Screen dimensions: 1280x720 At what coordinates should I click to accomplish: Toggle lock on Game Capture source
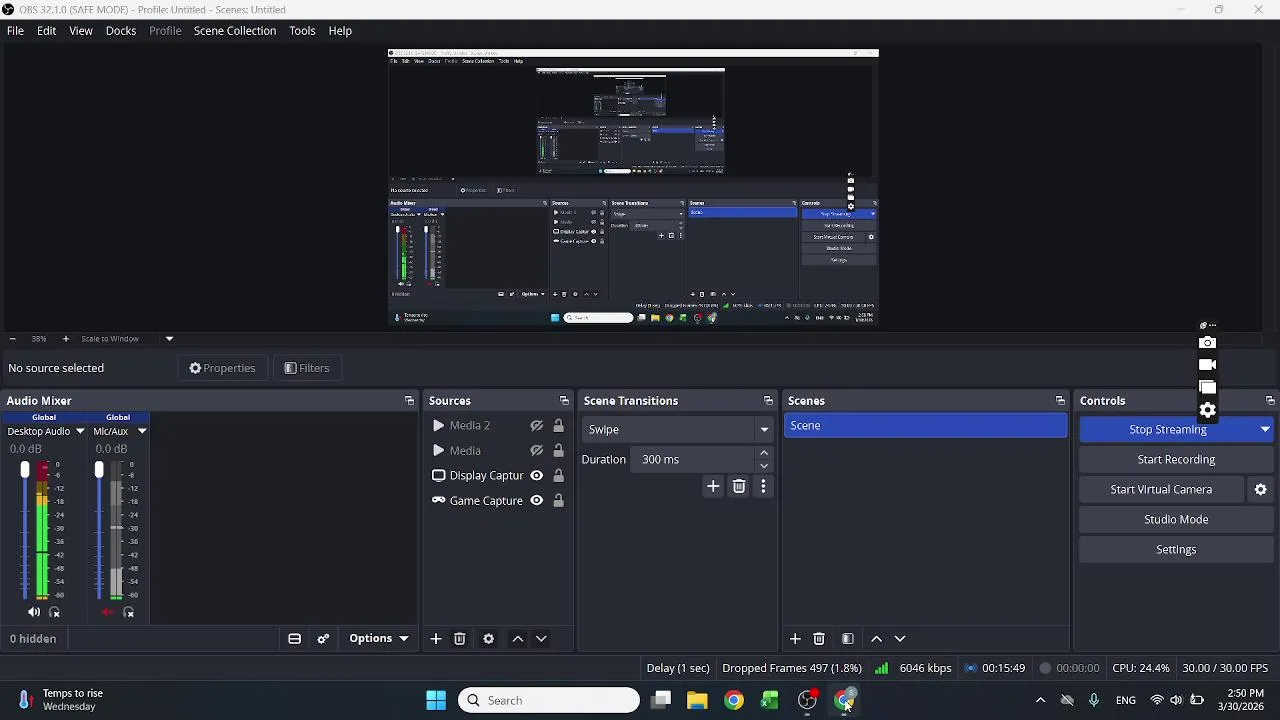pos(559,501)
